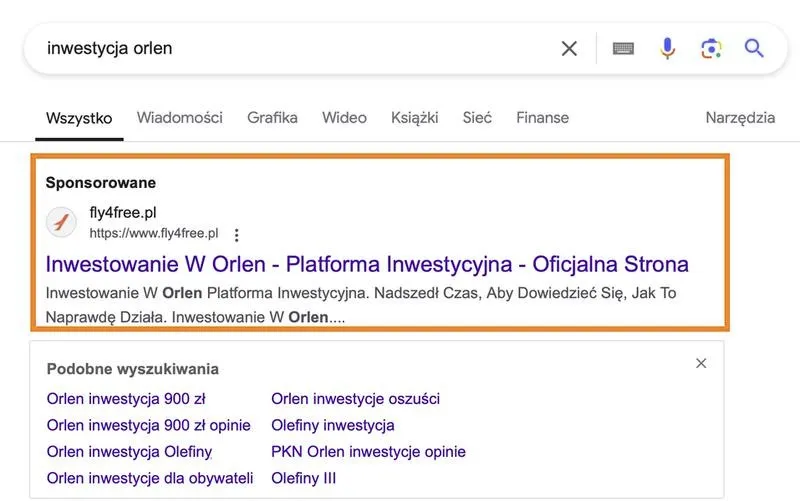
Task: Click the fly4free.pl site name
Action: 123,212
